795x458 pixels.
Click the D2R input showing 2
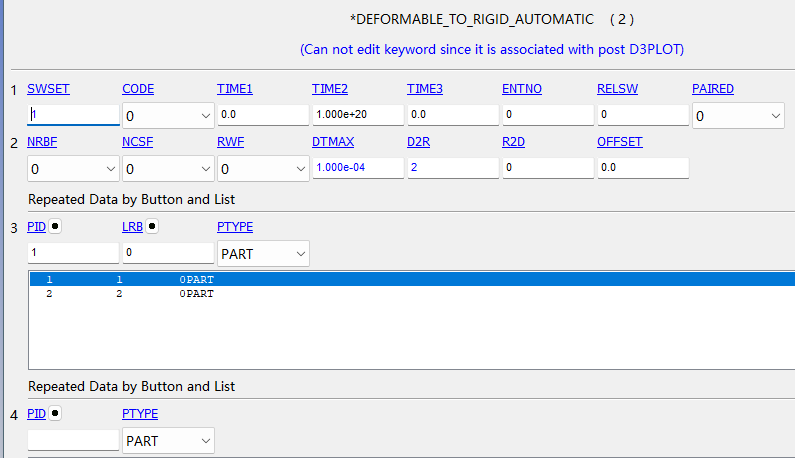point(453,167)
